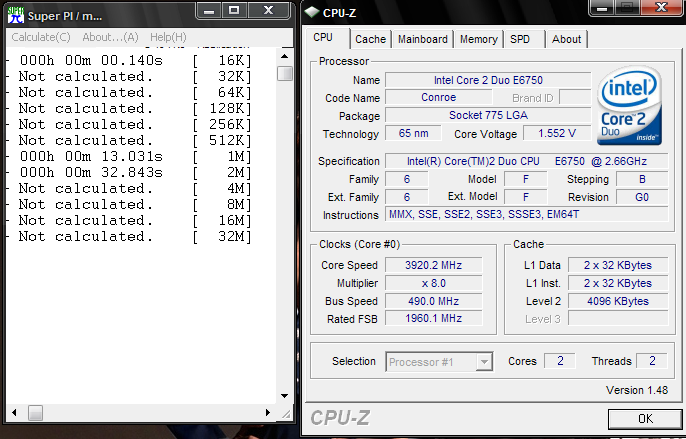This screenshot has width=686, height=439.
Task: Click the 16K result row '00.140s' in Super PI
Action: [x=135, y=60]
